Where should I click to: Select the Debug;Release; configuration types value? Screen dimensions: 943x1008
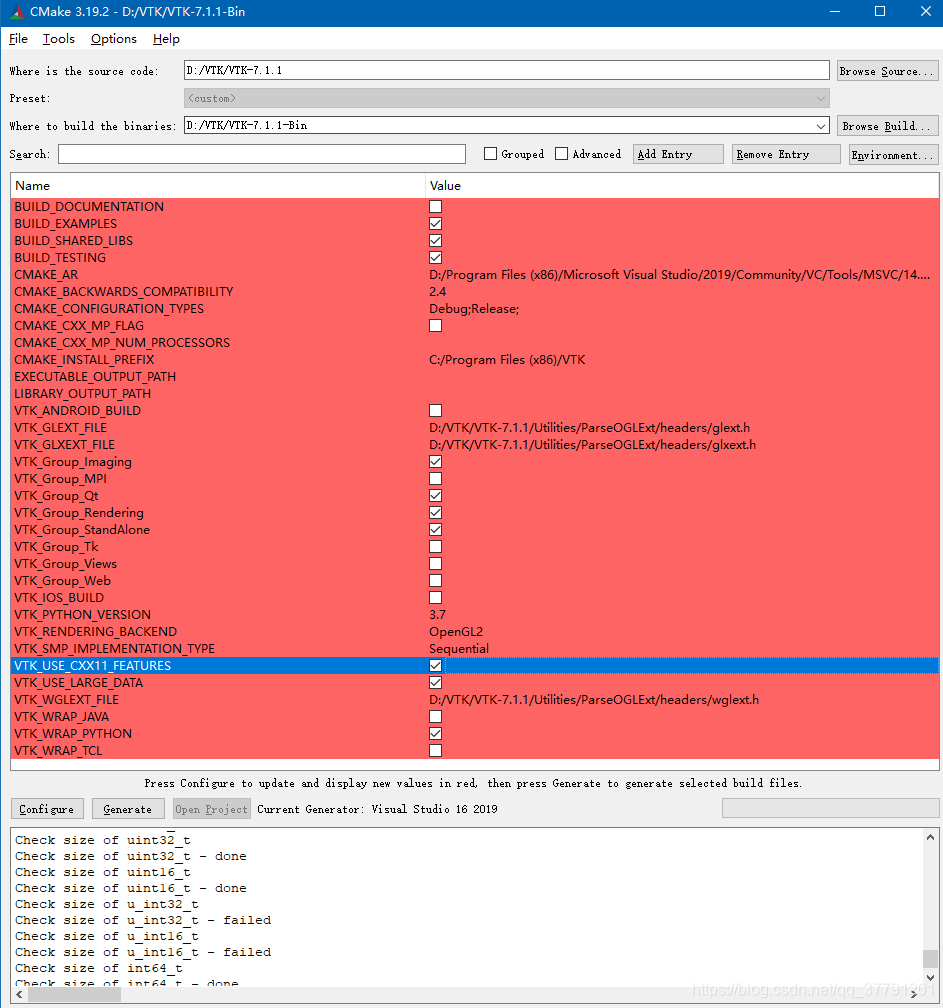(x=474, y=309)
